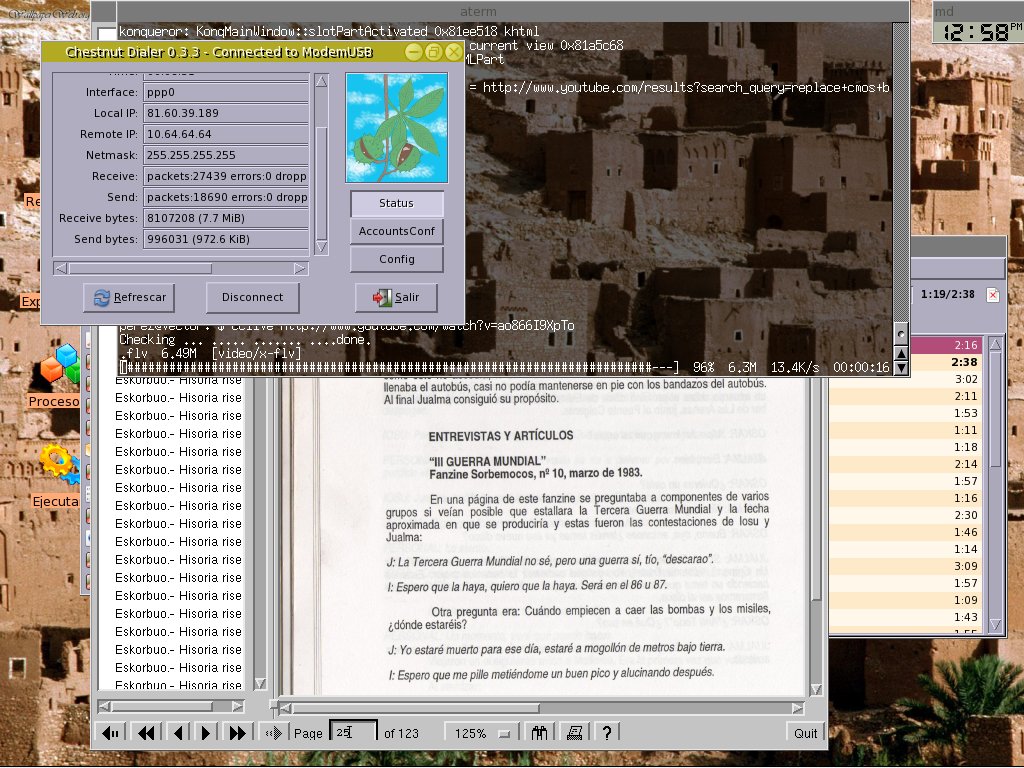Click down arrow of PDF outline list scrollbar
This screenshot has height=768, width=1024.
pos(259,683)
